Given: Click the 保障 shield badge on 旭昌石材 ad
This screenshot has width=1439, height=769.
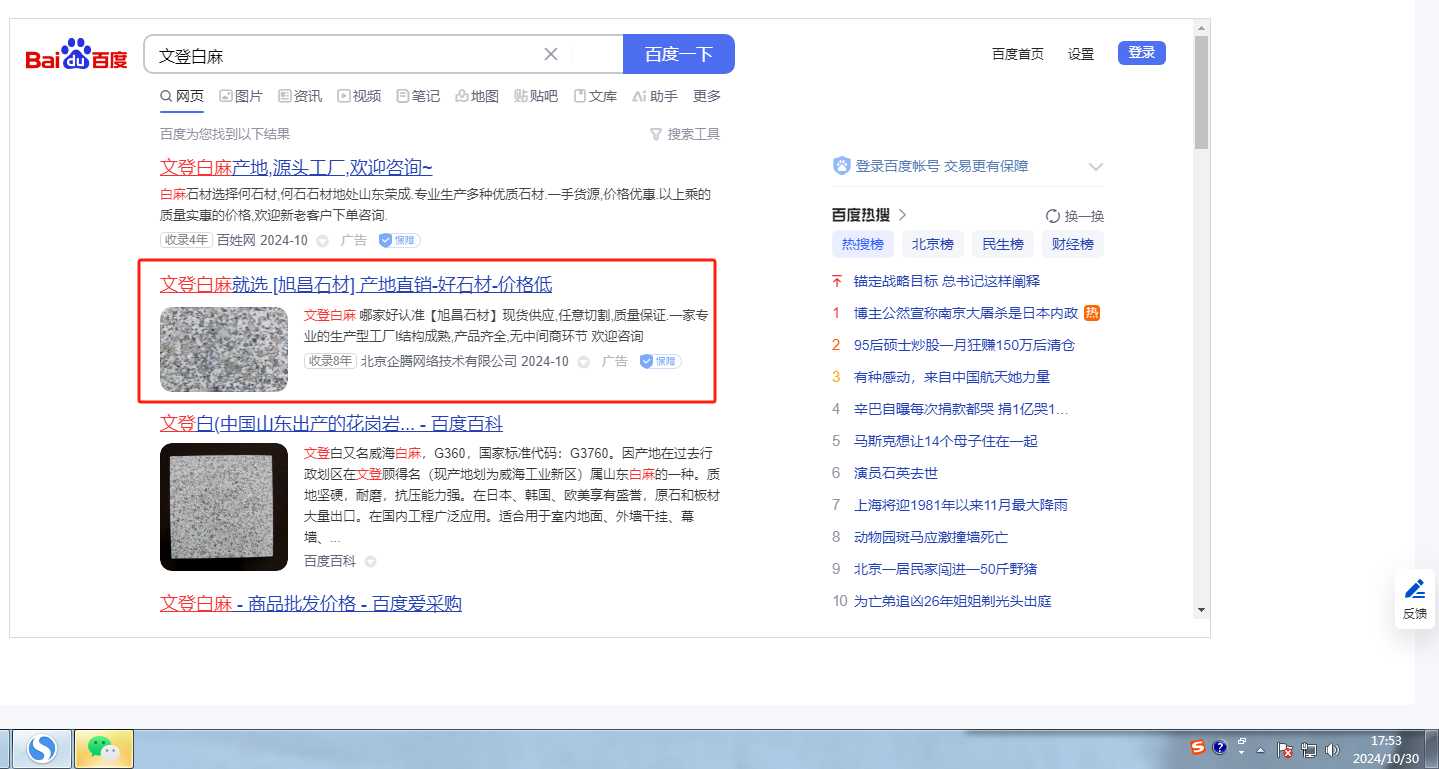Looking at the screenshot, I should pyautogui.click(x=660, y=361).
